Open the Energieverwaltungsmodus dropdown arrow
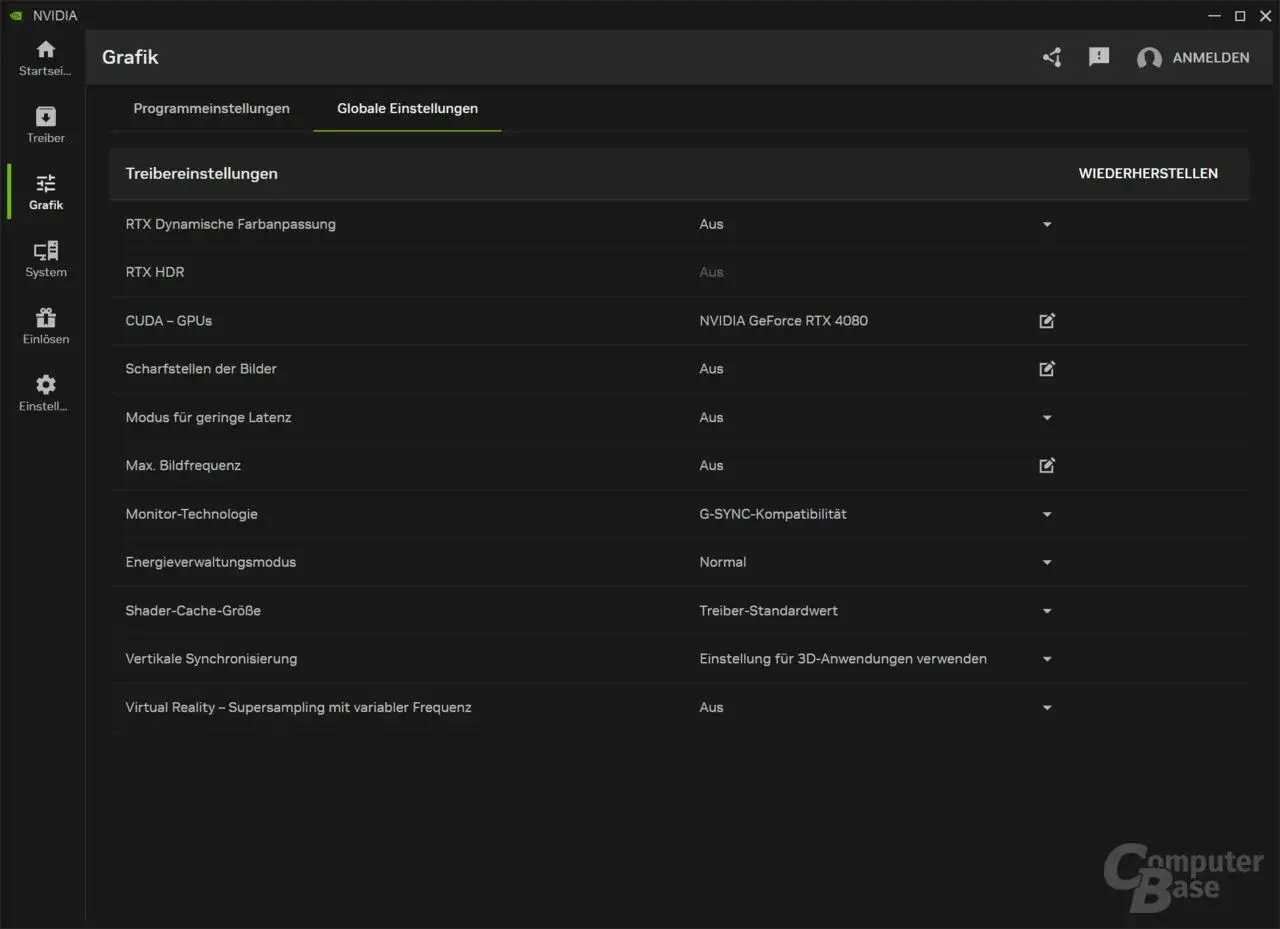Viewport: 1280px width, 929px height. (1047, 563)
